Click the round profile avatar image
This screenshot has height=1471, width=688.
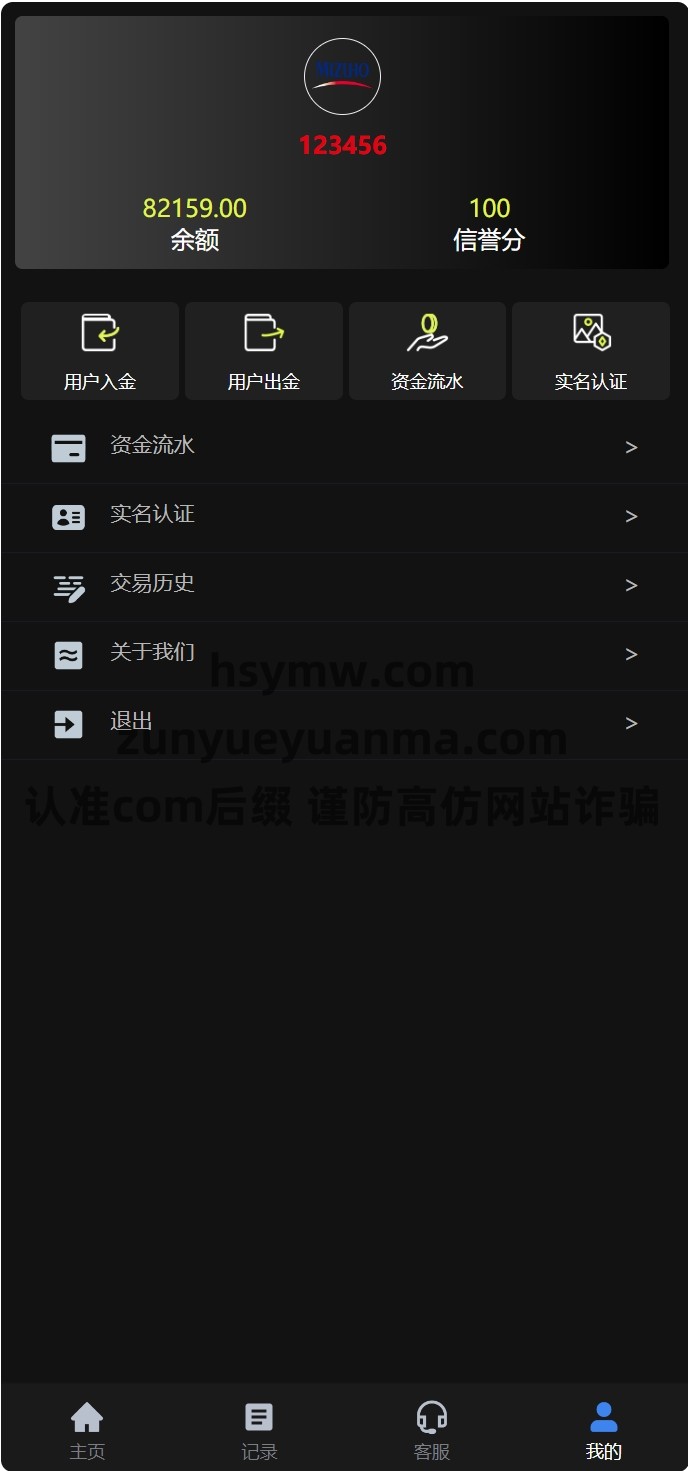[x=342, y=77]
